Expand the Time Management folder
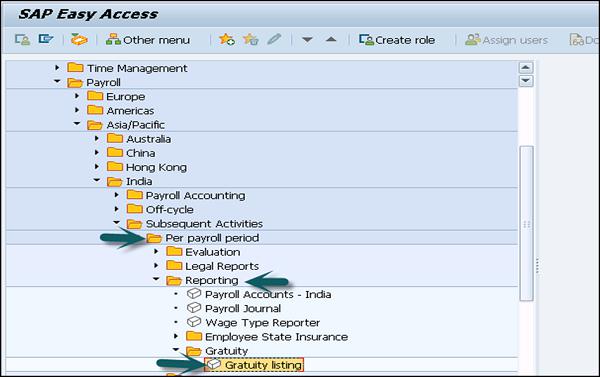 point(57,68)
